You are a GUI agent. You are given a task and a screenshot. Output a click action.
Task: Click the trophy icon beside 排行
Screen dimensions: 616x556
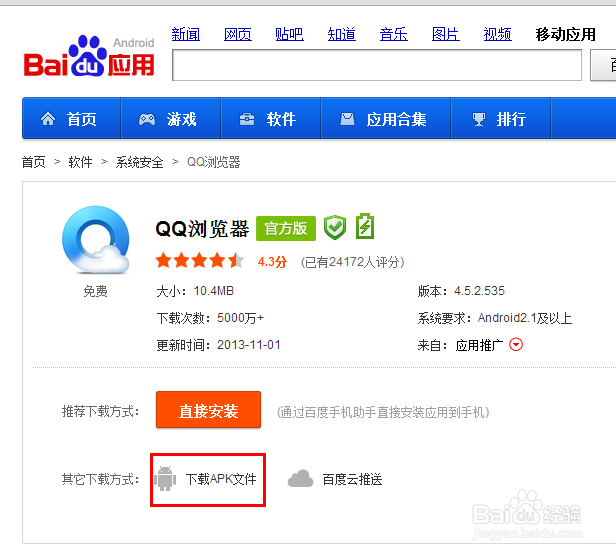tap(478, 119)
